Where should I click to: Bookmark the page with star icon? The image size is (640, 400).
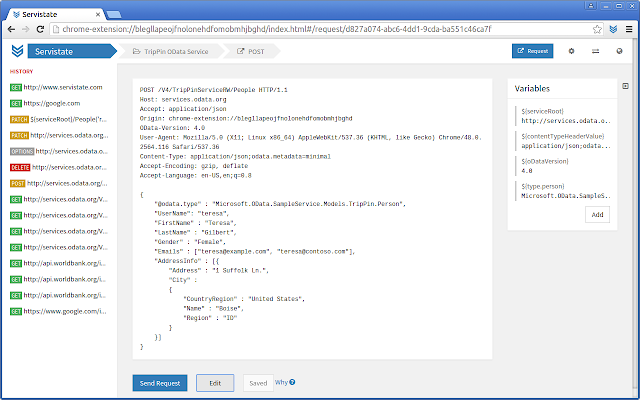click(x=597, y=29)
